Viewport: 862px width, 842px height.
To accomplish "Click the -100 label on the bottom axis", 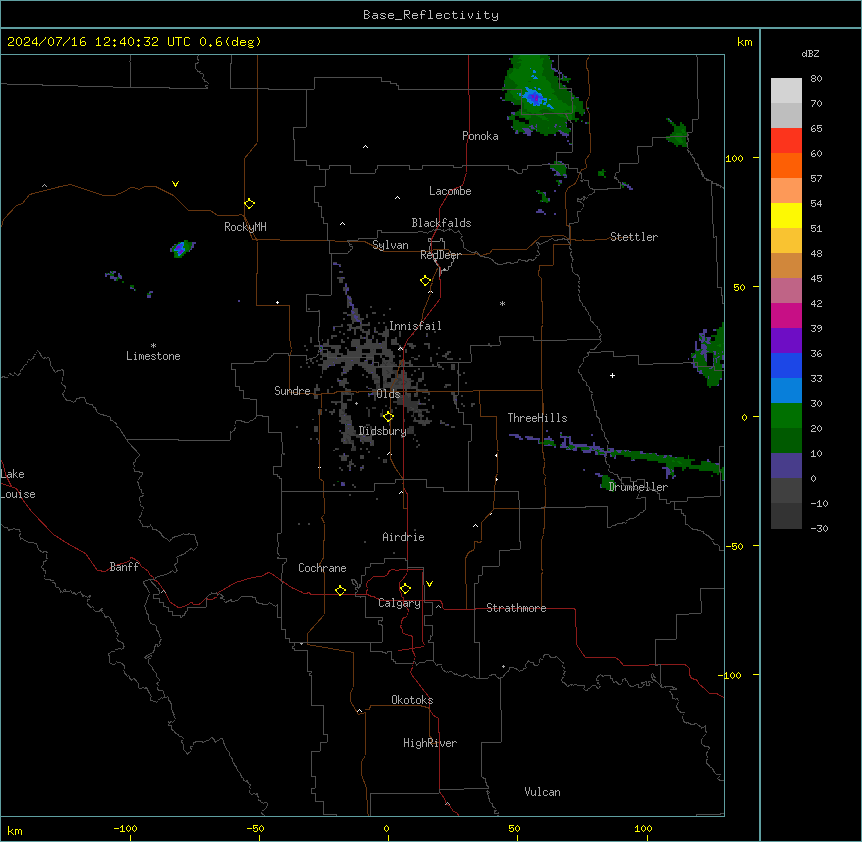I will pyautogui.click(x=125, y=828).
